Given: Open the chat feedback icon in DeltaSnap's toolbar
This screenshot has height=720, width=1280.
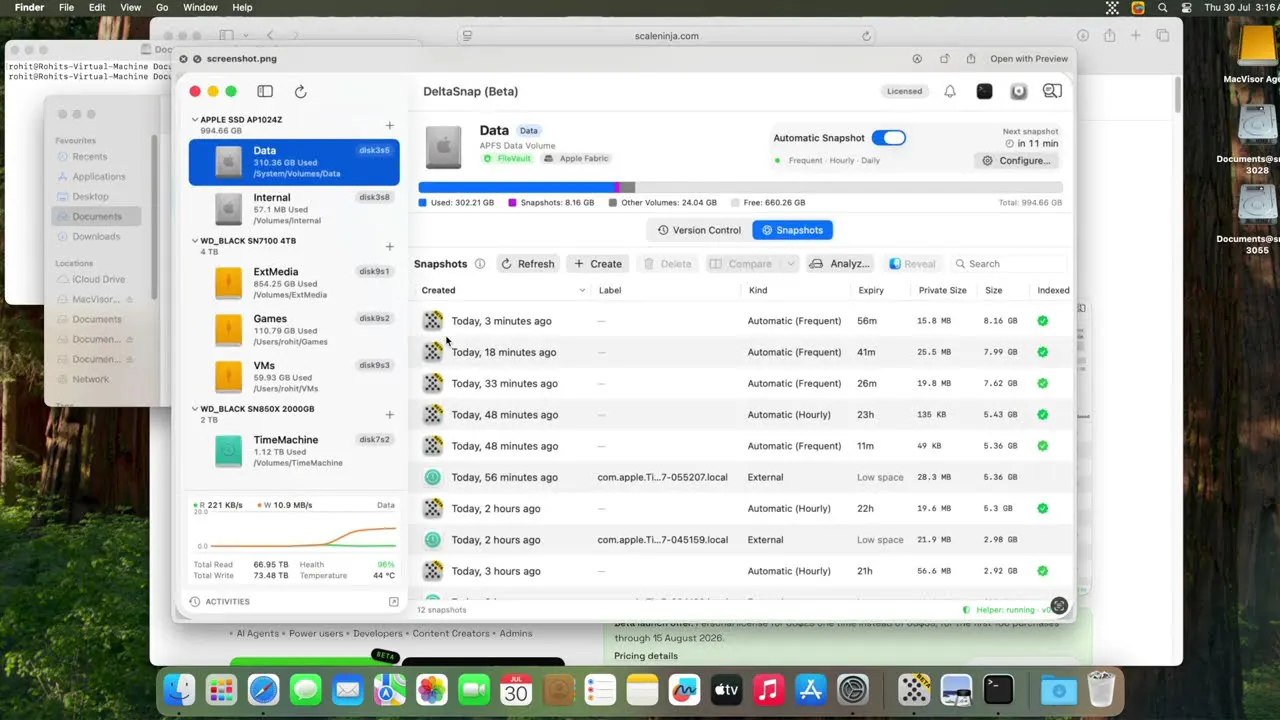Looking at the screenshot, I should (x=1052, y=91).
